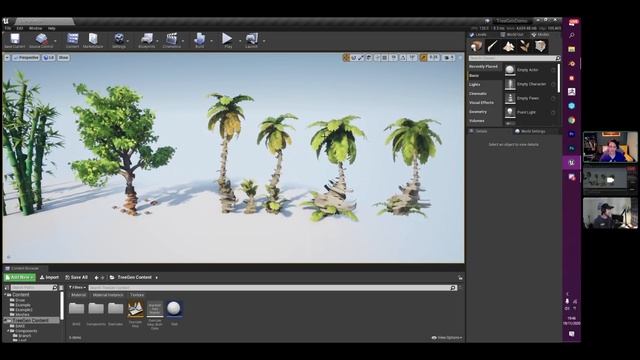The height and width of the screenshot is (360, 640).
Task: Expand the TreeGen Content path arrow
Action: [x=156, y=278]
